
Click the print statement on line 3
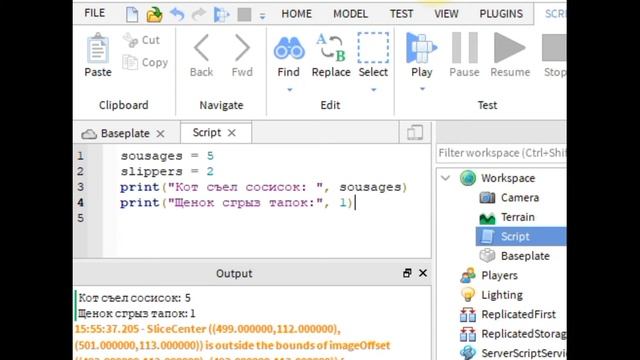coord(264,187)
